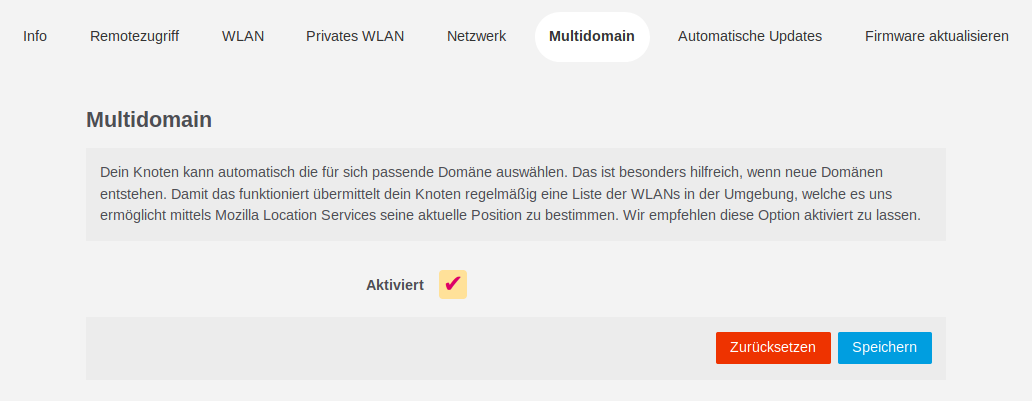Image resolution: width=1032 pixels, height=401 pixels.
Task: Switch to Firmware aktualisieren tab
Action: tap(936, 36)
